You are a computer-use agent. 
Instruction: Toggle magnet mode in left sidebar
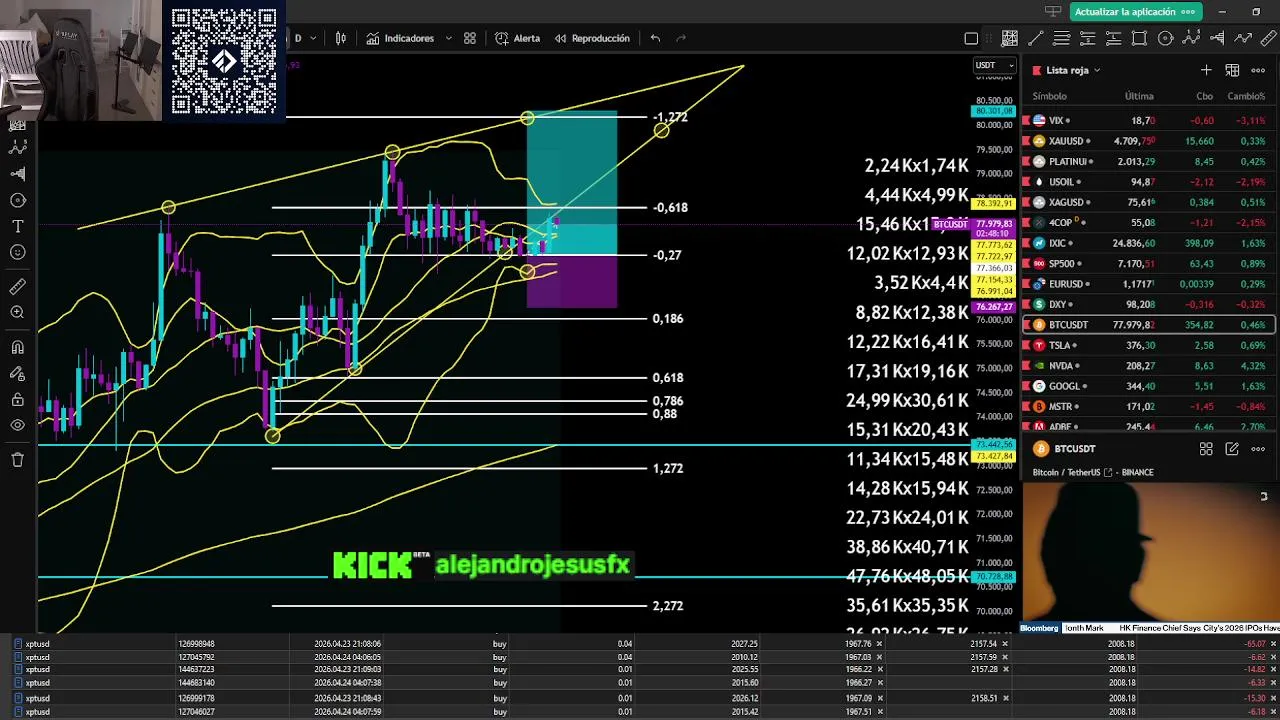(17, 347)
